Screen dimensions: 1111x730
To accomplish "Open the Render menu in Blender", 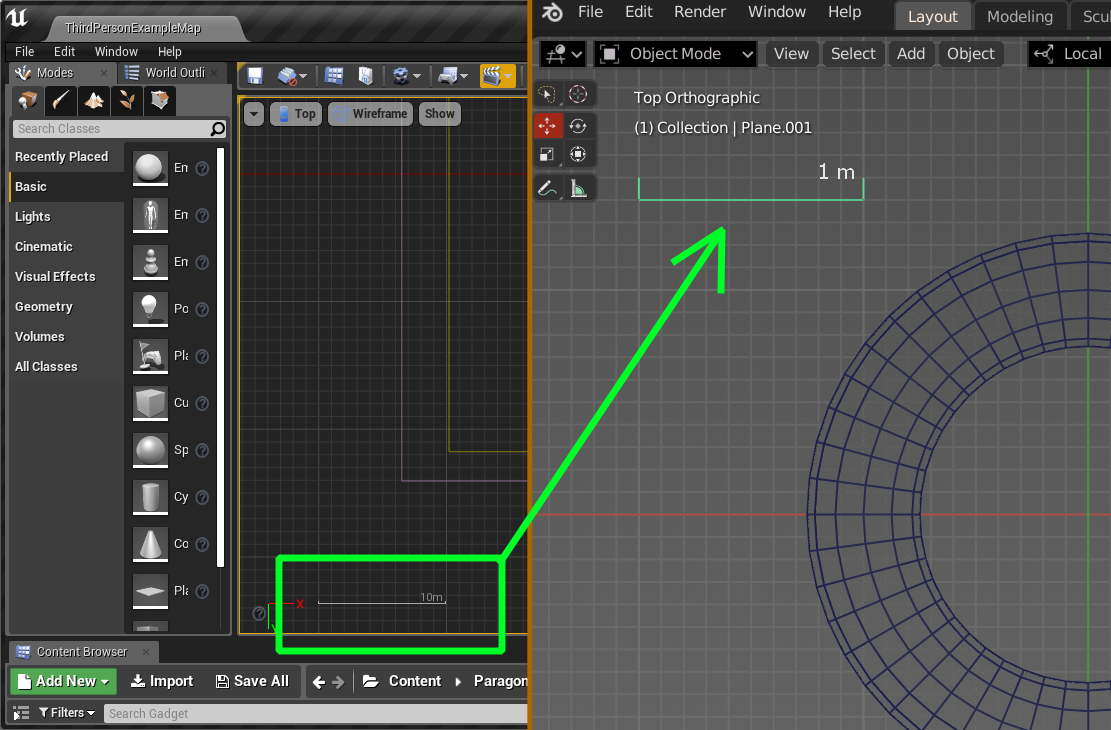I will pos(699,12).
